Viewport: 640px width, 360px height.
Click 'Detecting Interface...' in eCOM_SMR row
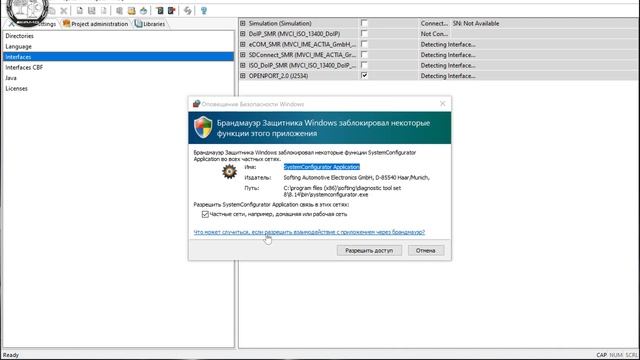[x=448, y=44]
